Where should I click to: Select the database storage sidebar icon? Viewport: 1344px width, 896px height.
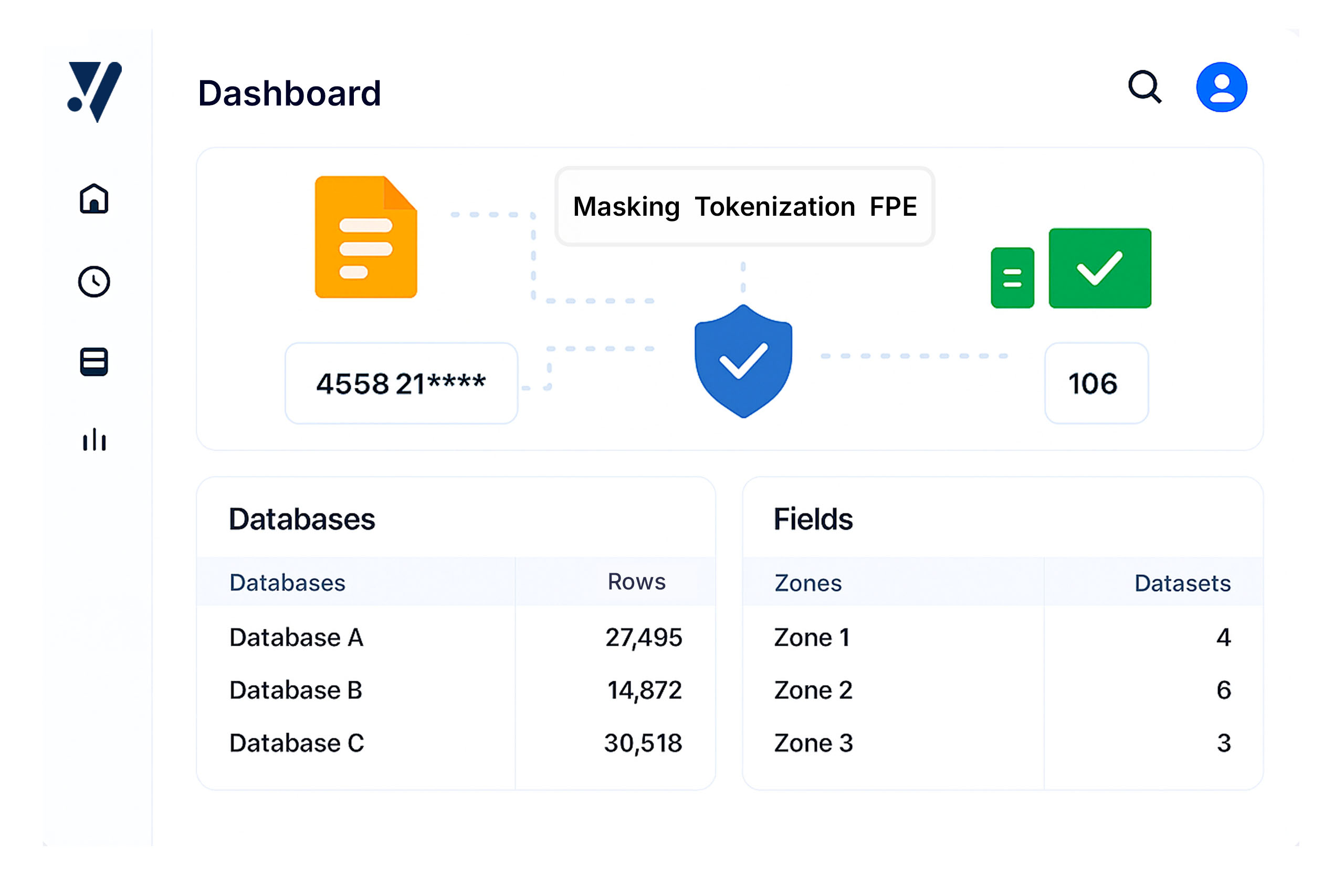coord(94,362)
